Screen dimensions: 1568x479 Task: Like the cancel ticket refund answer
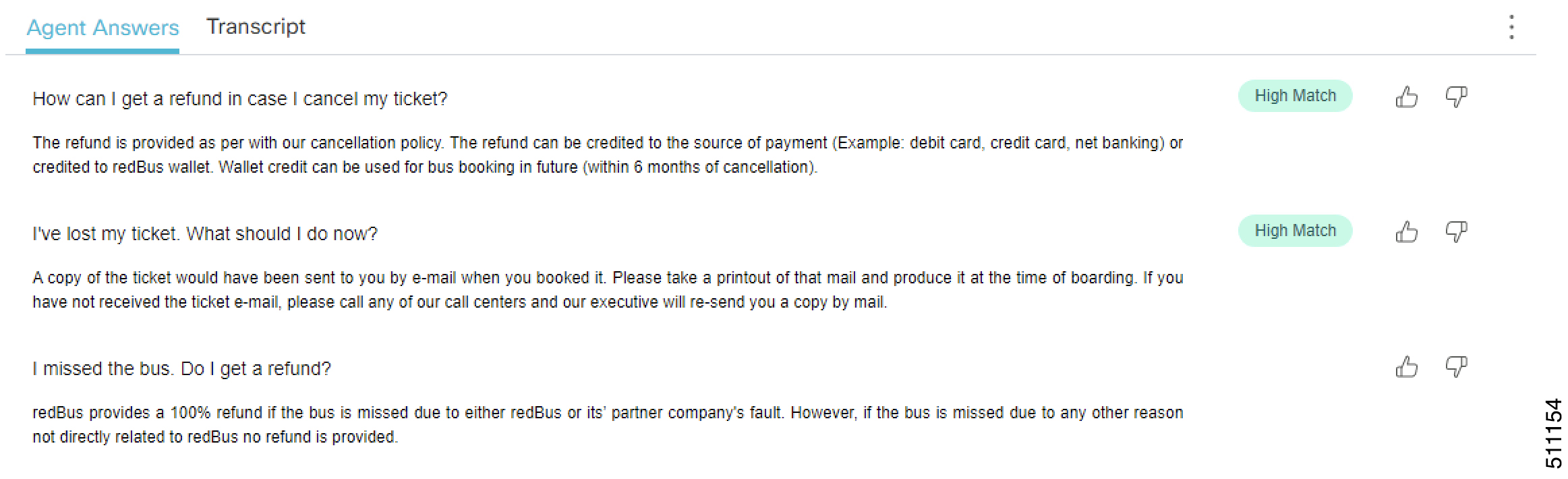pos(1406,97)
